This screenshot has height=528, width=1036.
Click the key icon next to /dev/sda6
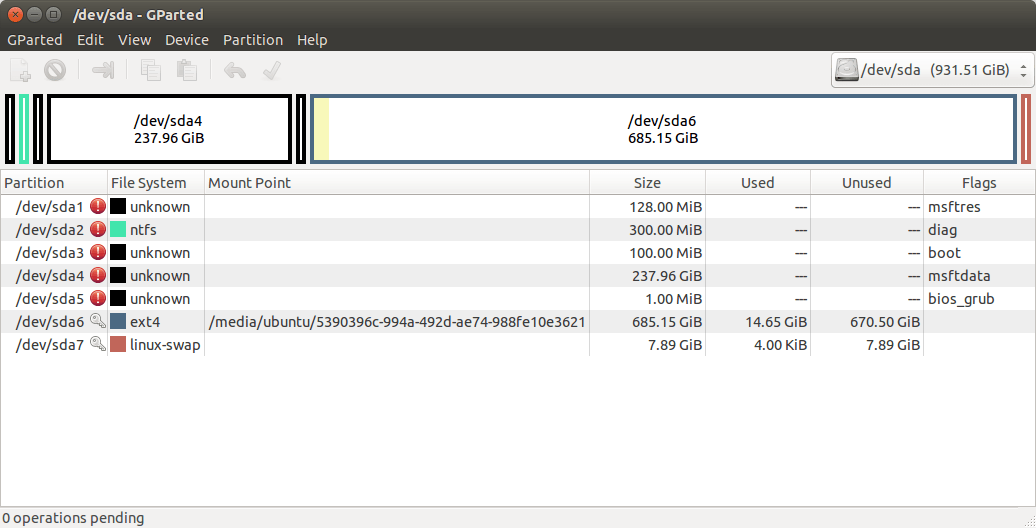tap(98, 322)
